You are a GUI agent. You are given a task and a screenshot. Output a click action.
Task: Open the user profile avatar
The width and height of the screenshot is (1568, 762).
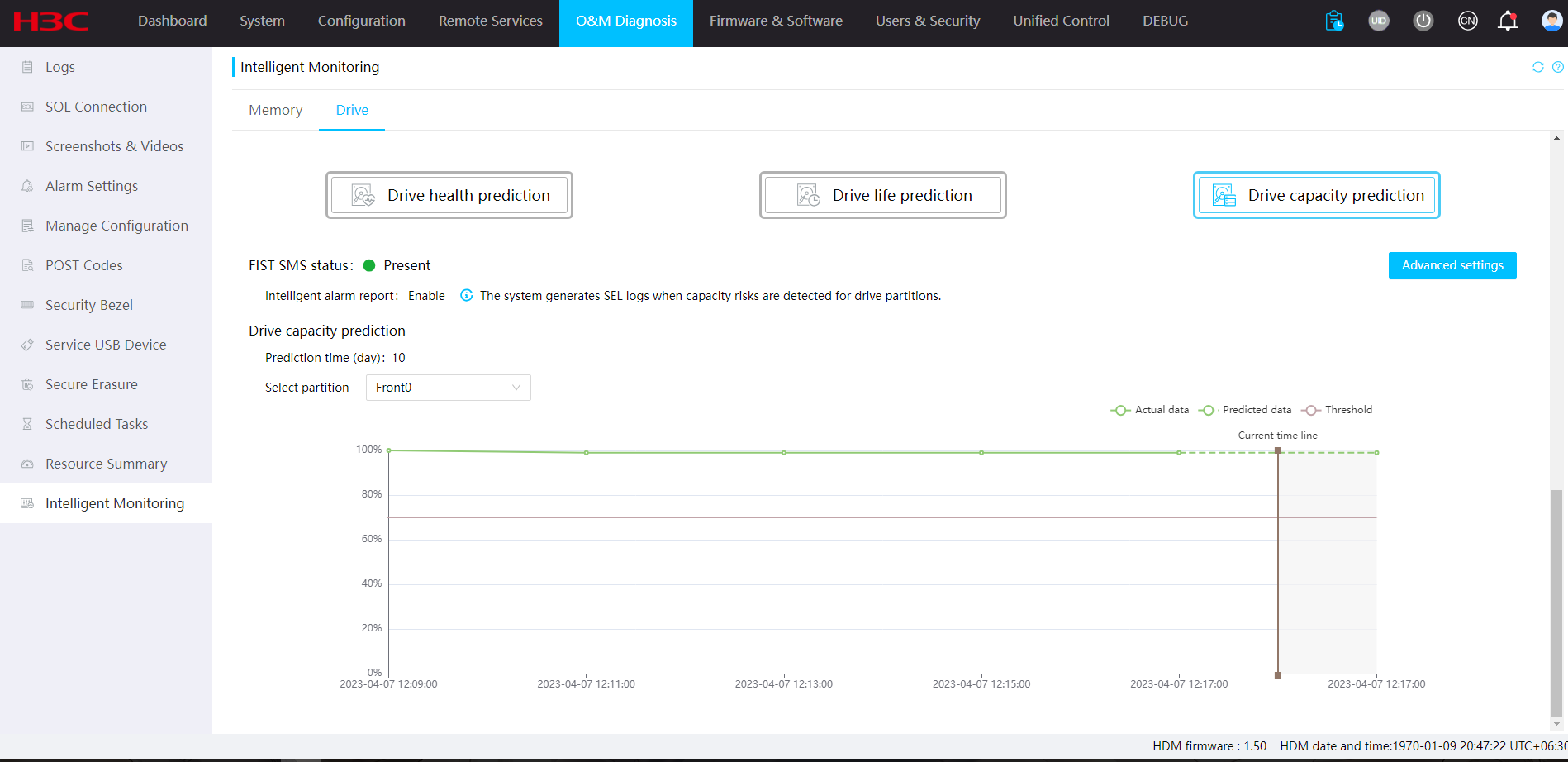click(1552, 21)
